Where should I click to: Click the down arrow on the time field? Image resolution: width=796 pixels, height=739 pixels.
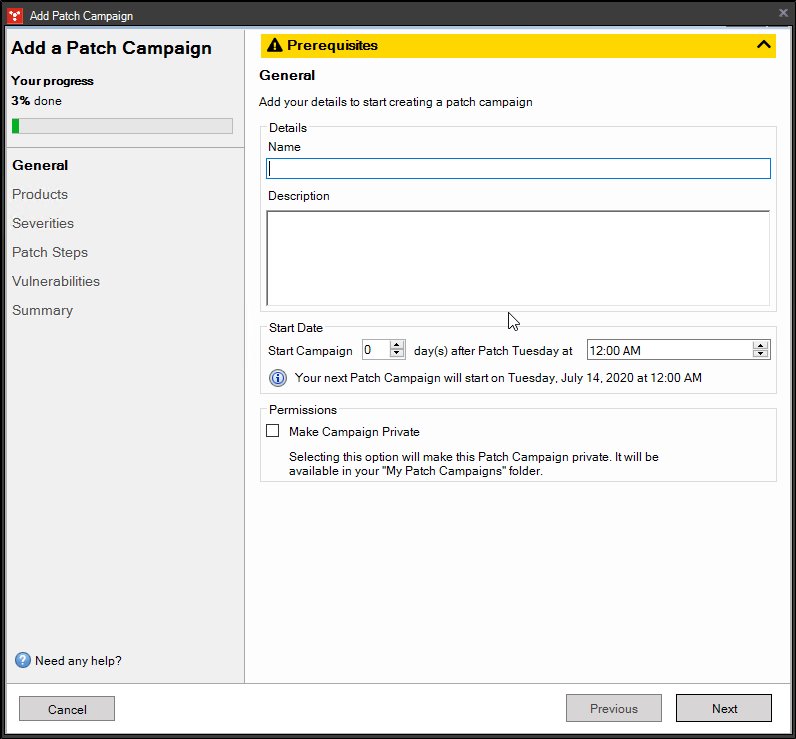[x=761, y=354]
